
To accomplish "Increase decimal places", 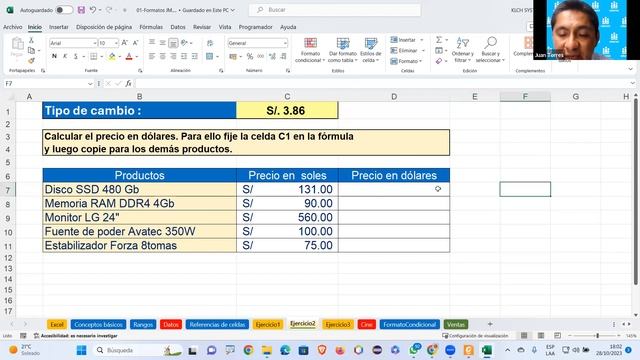I will pos(272,56).
